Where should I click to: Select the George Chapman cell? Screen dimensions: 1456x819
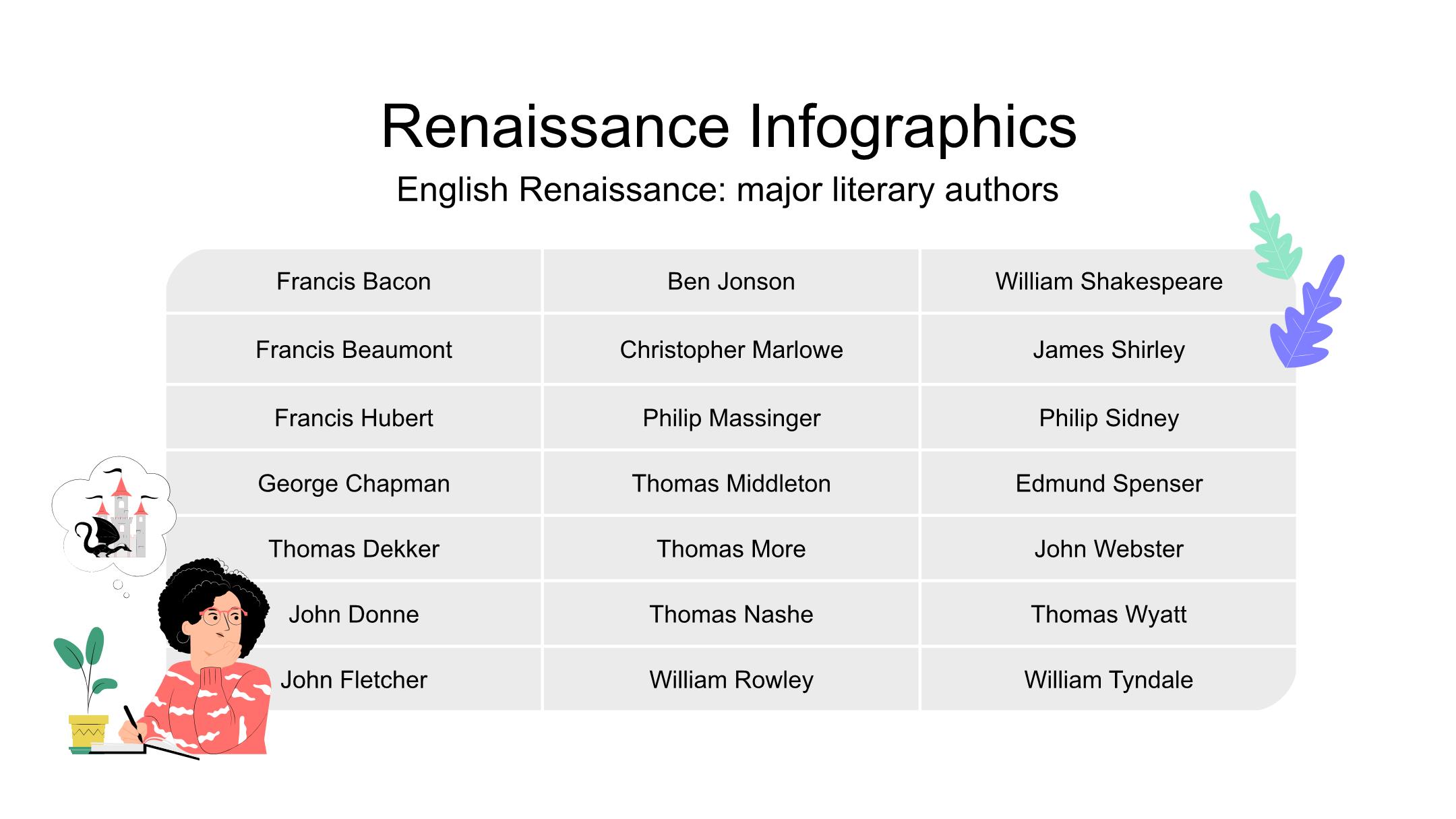click(x=354, y=483)
